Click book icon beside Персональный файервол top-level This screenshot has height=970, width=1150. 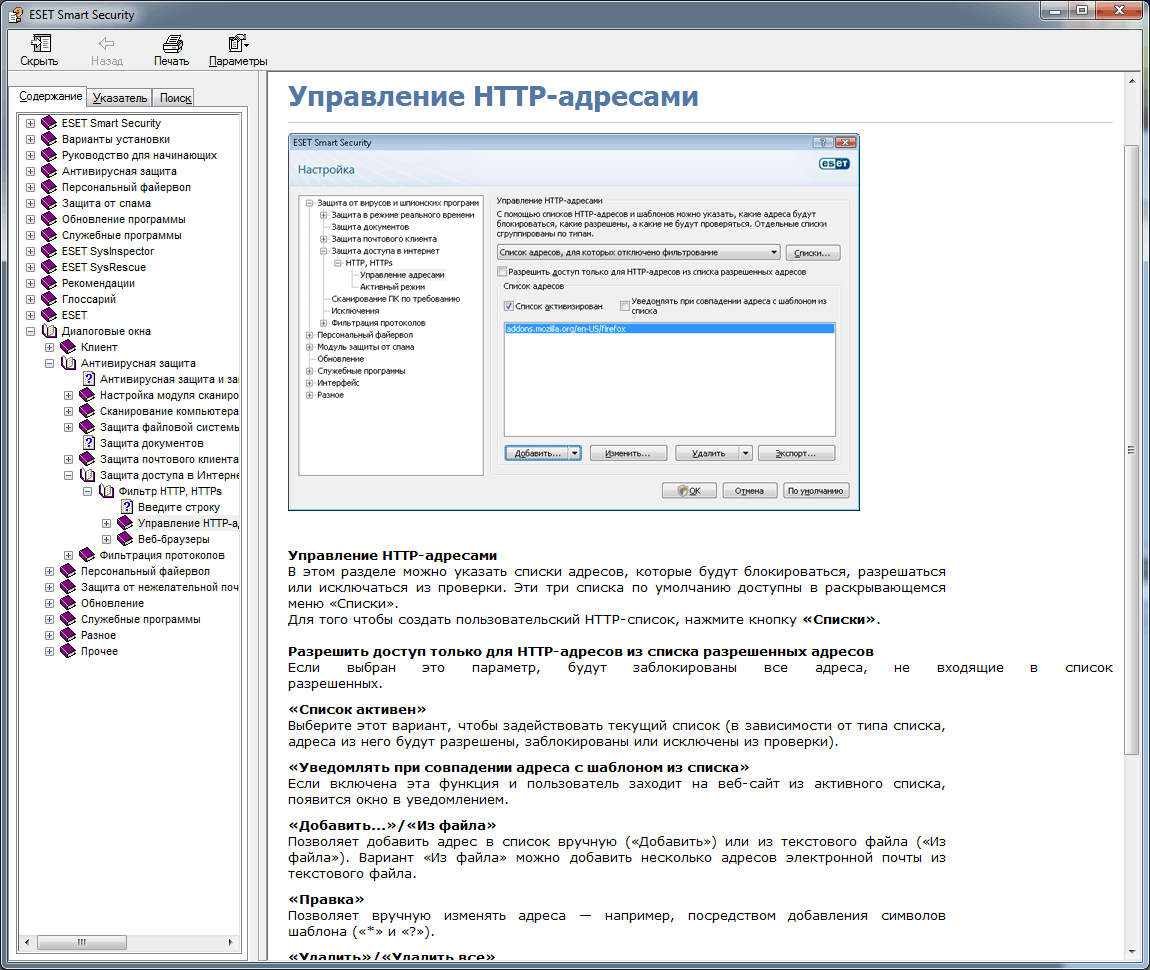click(49, 187)
